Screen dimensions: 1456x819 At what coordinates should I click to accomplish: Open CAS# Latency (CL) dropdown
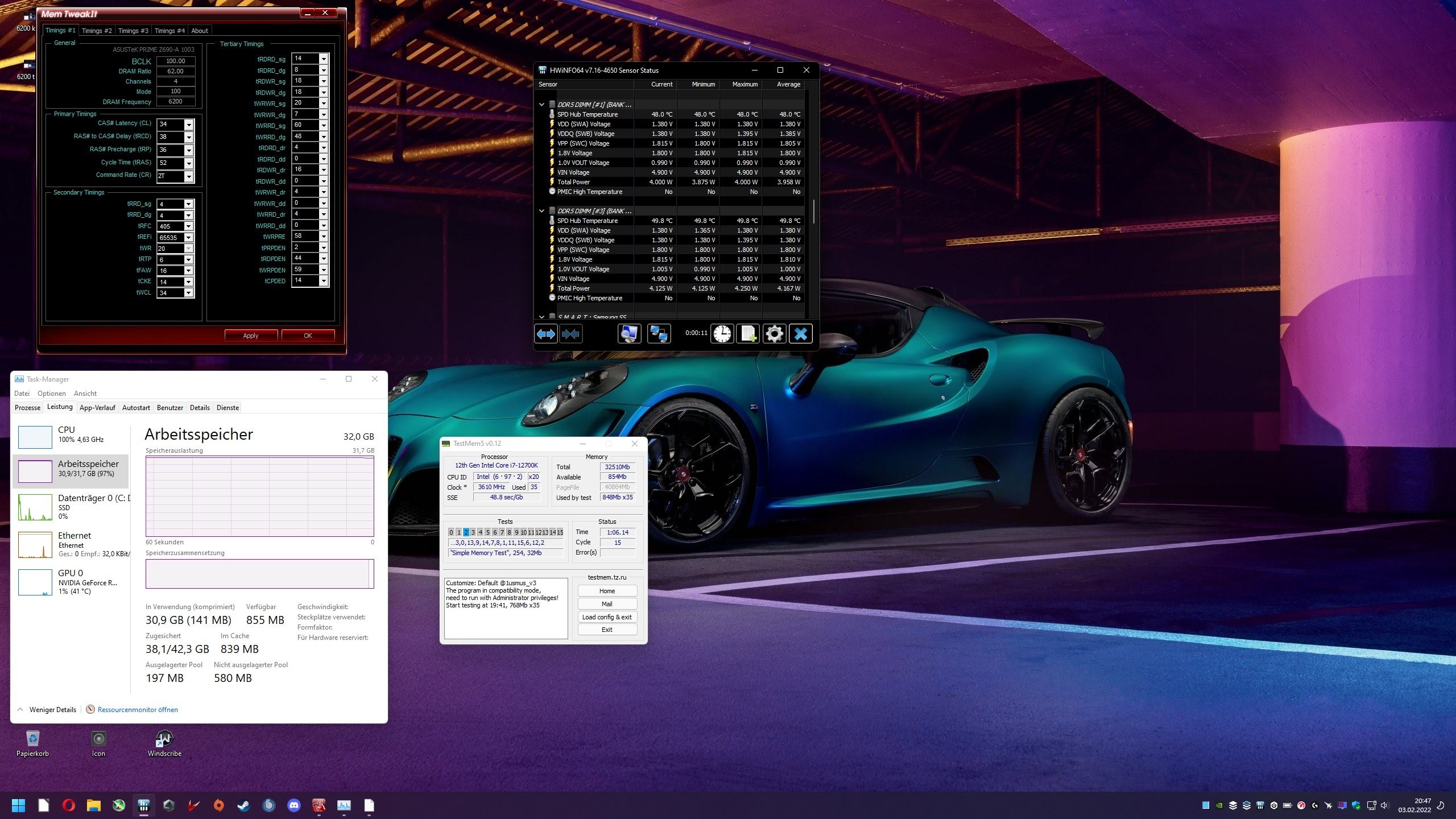189,125
